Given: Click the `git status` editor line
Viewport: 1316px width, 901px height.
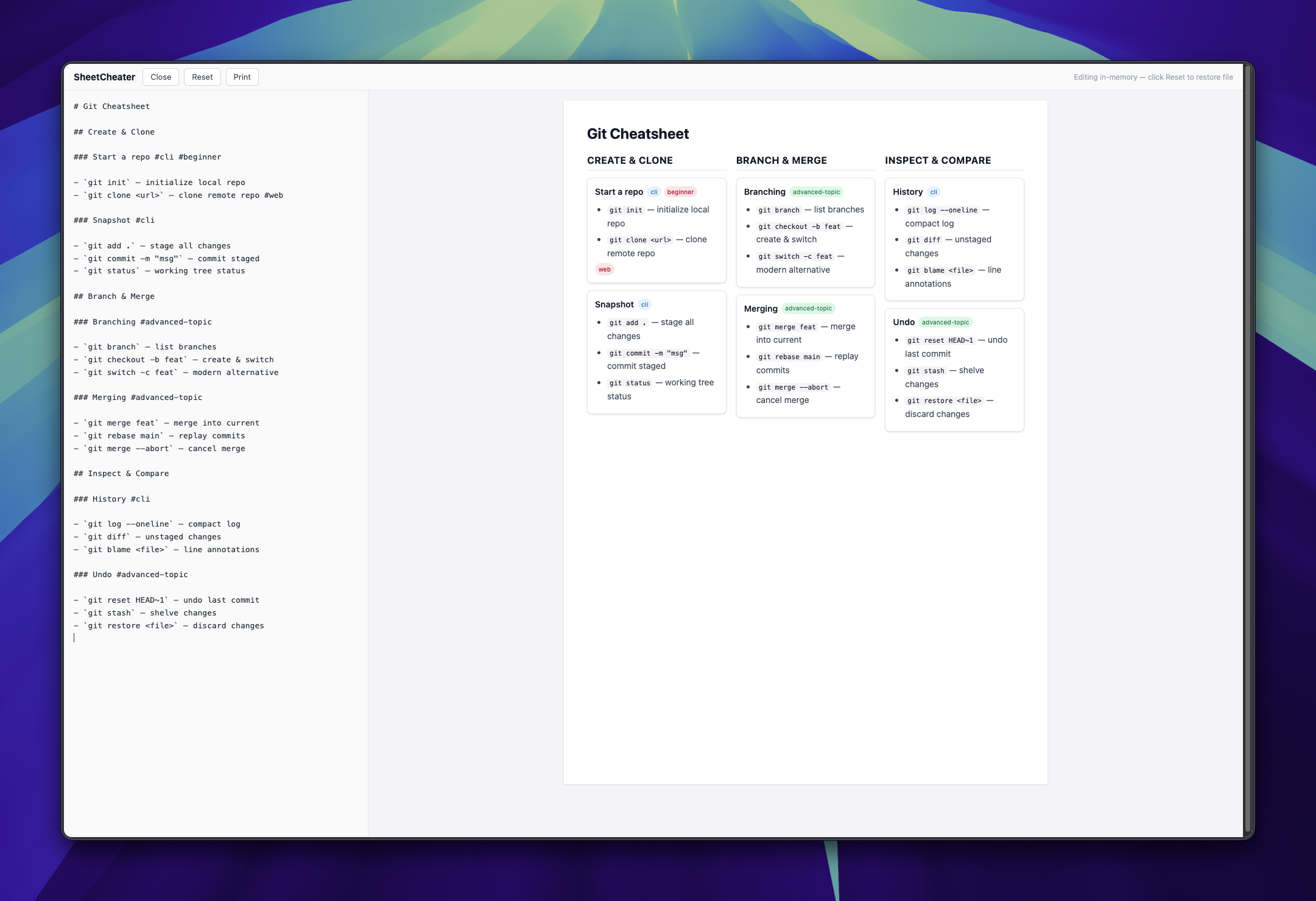Looking at the screenshot, I should (160, 271).
